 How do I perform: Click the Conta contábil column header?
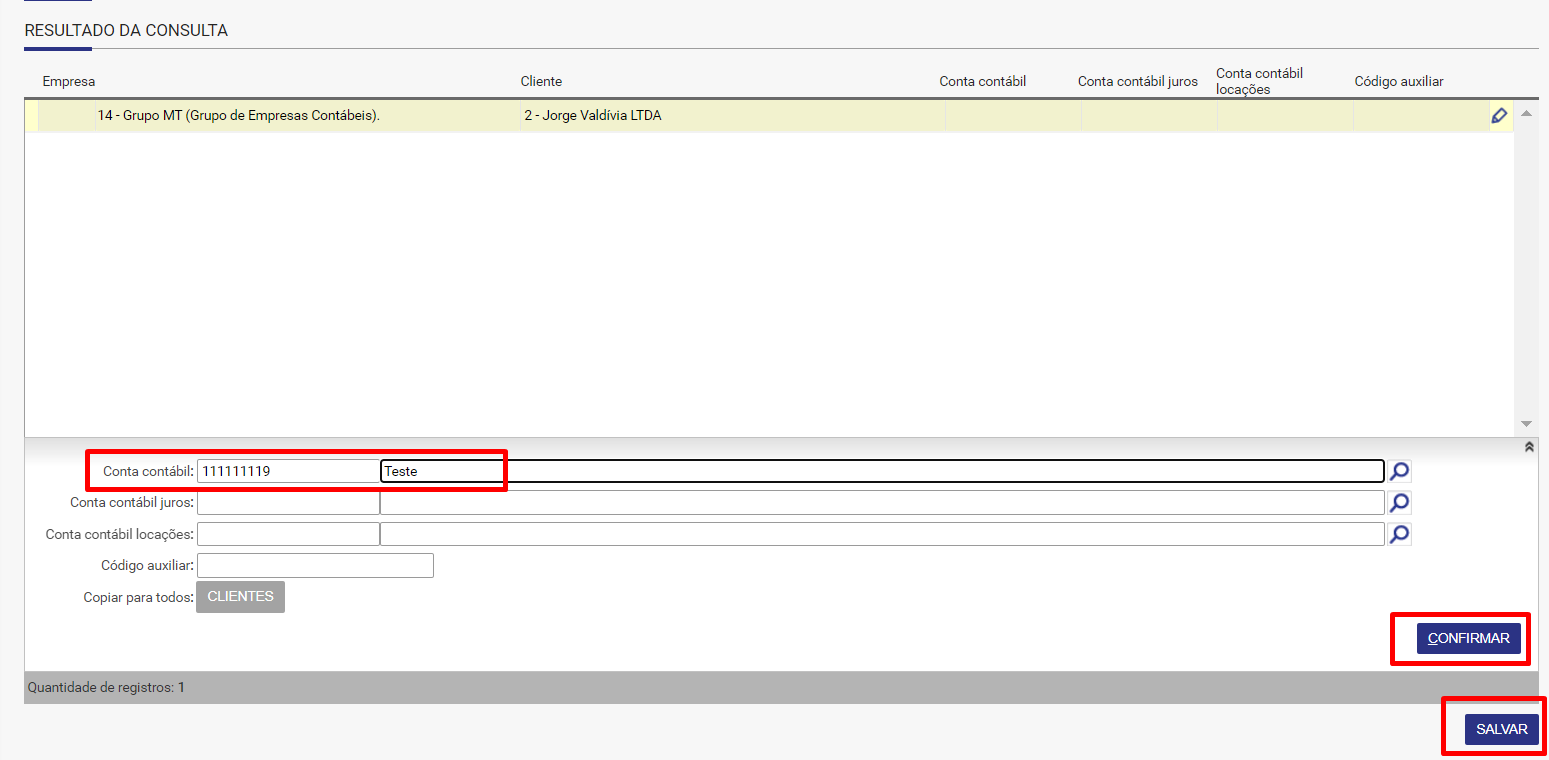pos(983,81)
